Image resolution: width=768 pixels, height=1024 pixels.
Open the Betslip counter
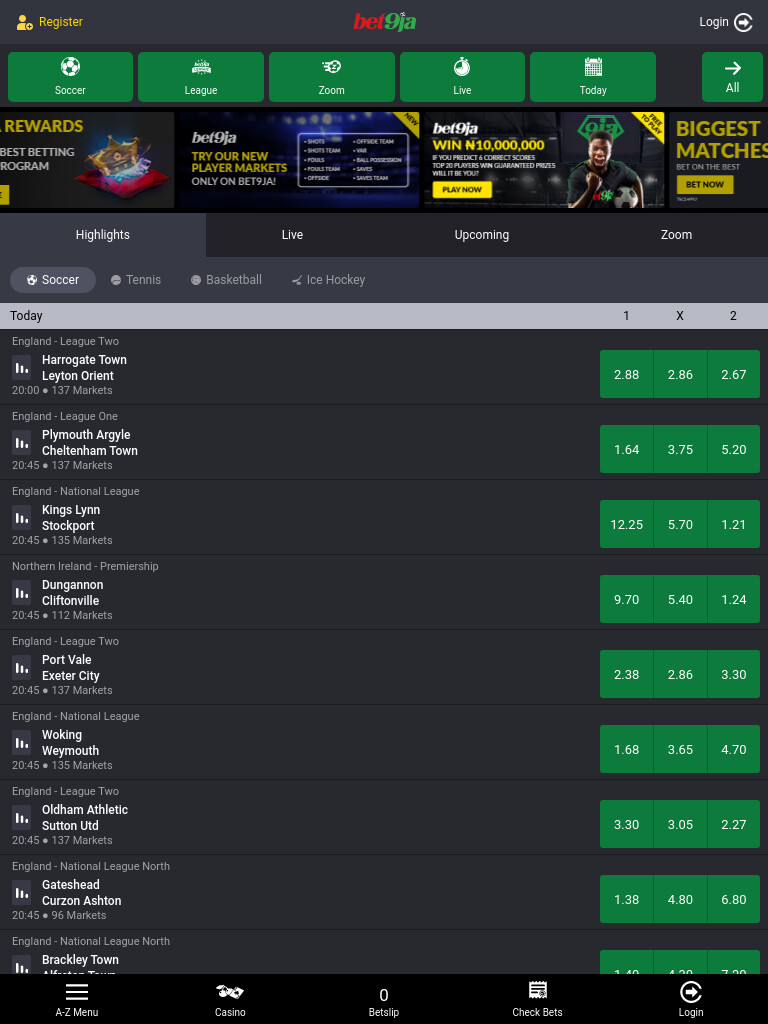pyautogui.click(x=383, y=1002)
